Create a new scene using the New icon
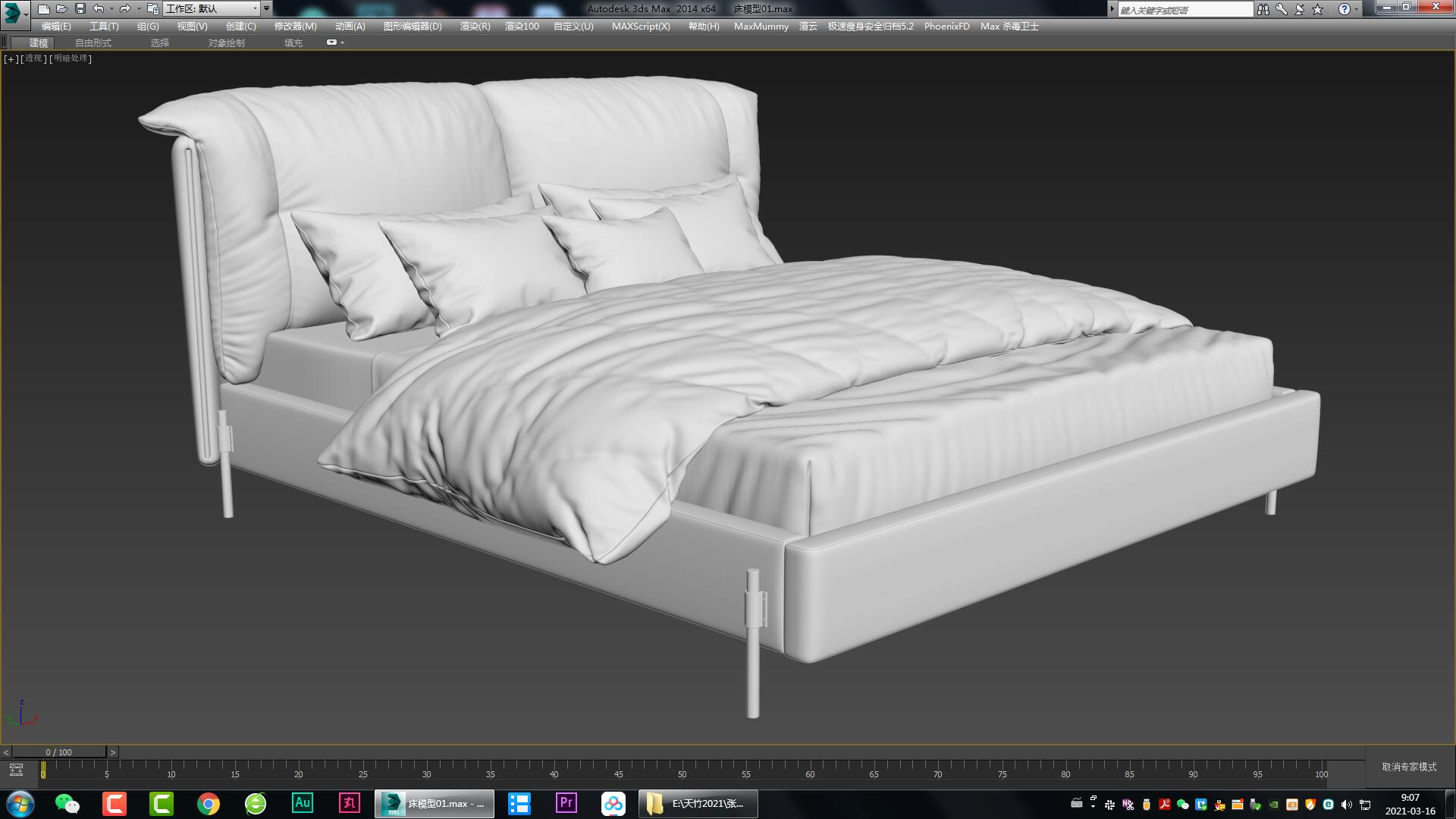The width and height of the screenshot is (1456, 819). (x=43, y=8)
